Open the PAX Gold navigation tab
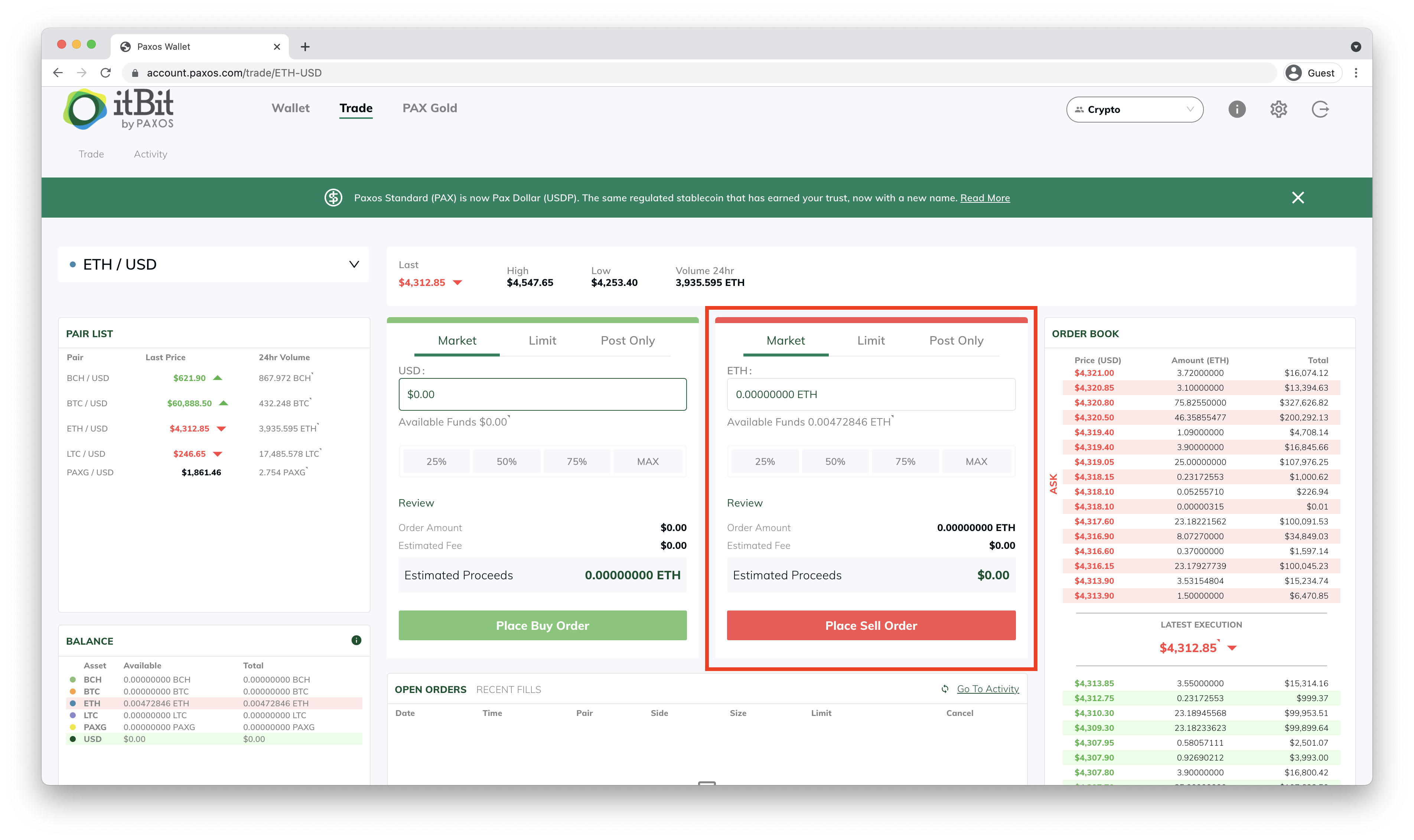This screenshot has height=840, width=1414. [x=430, y=108]
